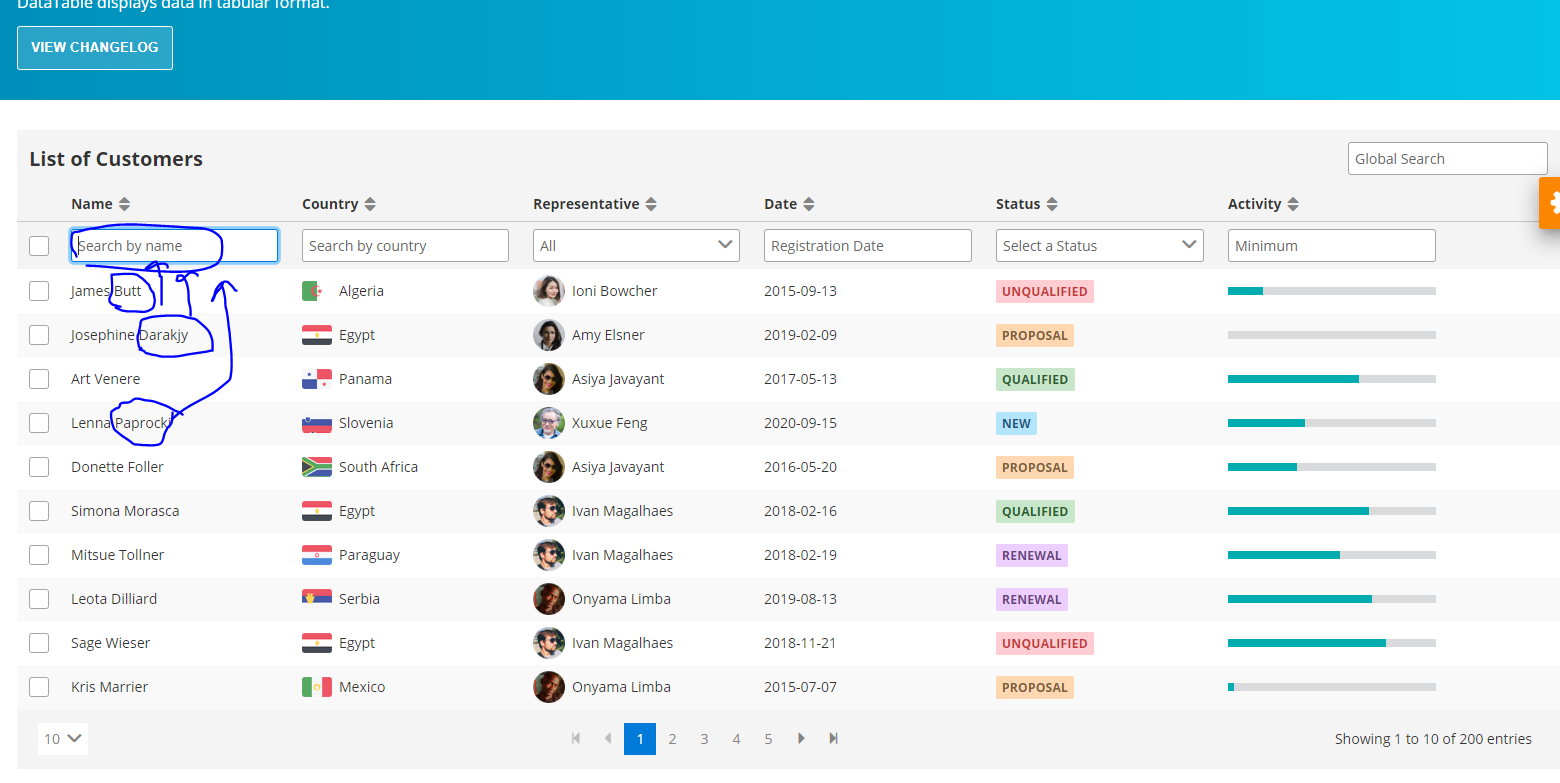Sort the table by Country column
The height and width of the screenshot is (783, 1560).
coord(370,203)
